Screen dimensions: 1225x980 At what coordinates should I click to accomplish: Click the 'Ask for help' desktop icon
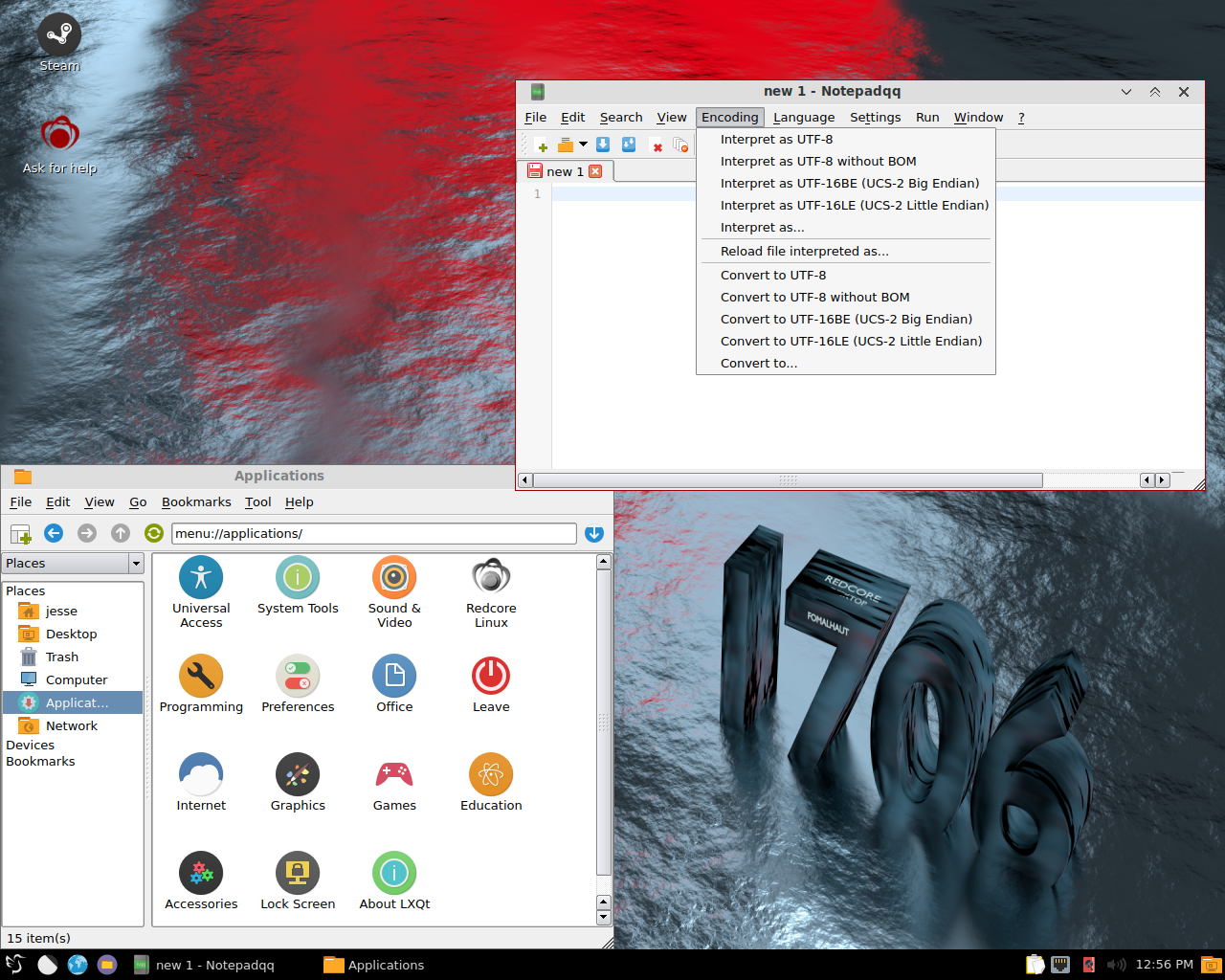pyautogui.click(x=59, y=134)
